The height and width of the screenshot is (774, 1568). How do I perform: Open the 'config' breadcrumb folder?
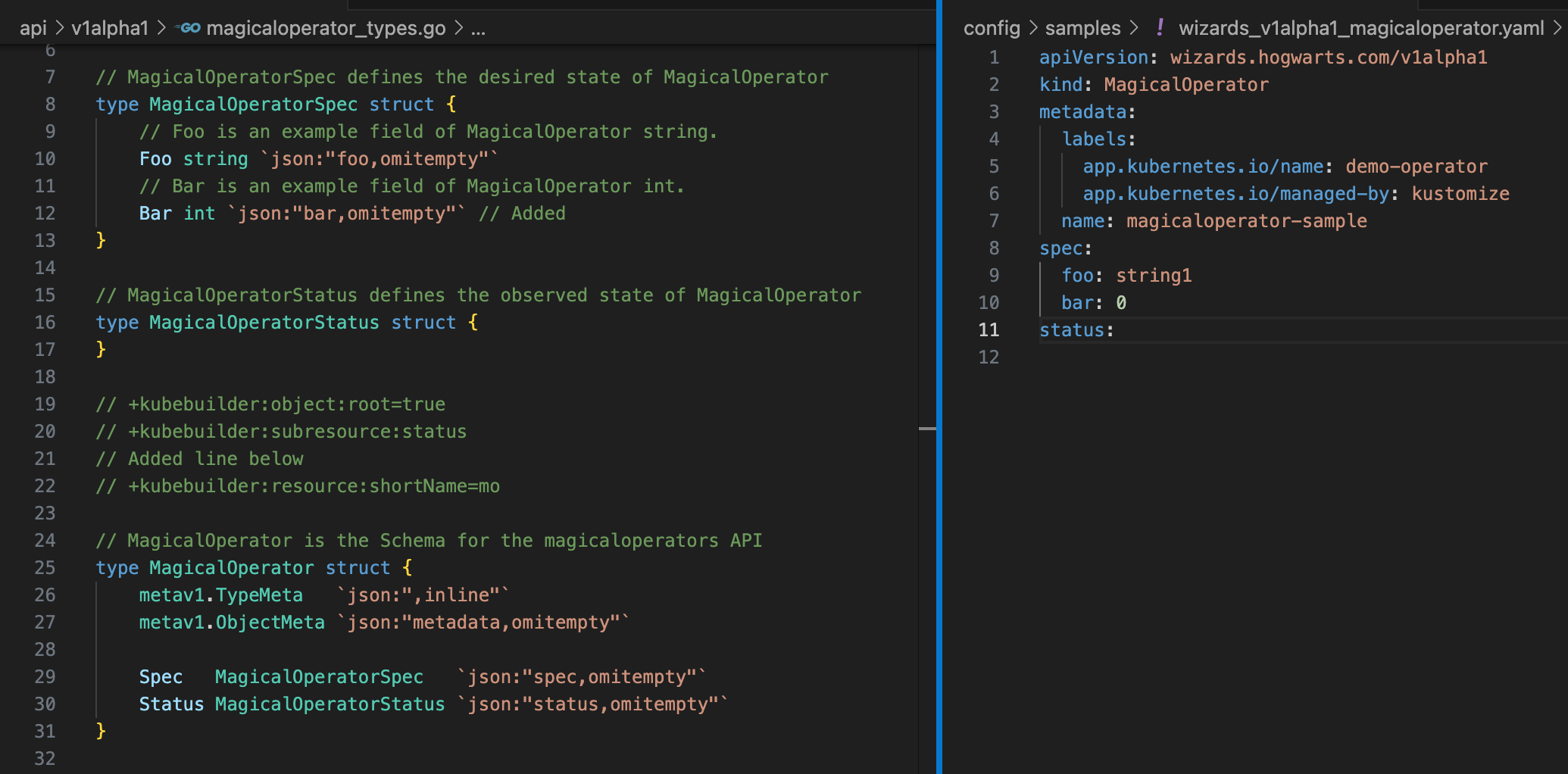[x=992, y=29]
